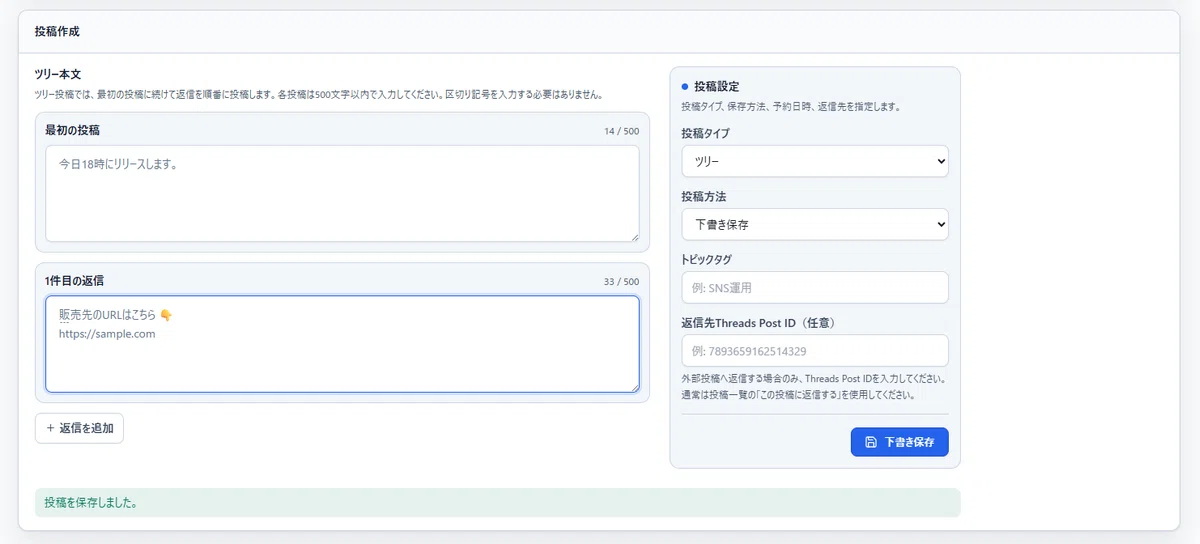
Task: Focus the 返信先Threads Post ID field
Action: pos(815,351)
